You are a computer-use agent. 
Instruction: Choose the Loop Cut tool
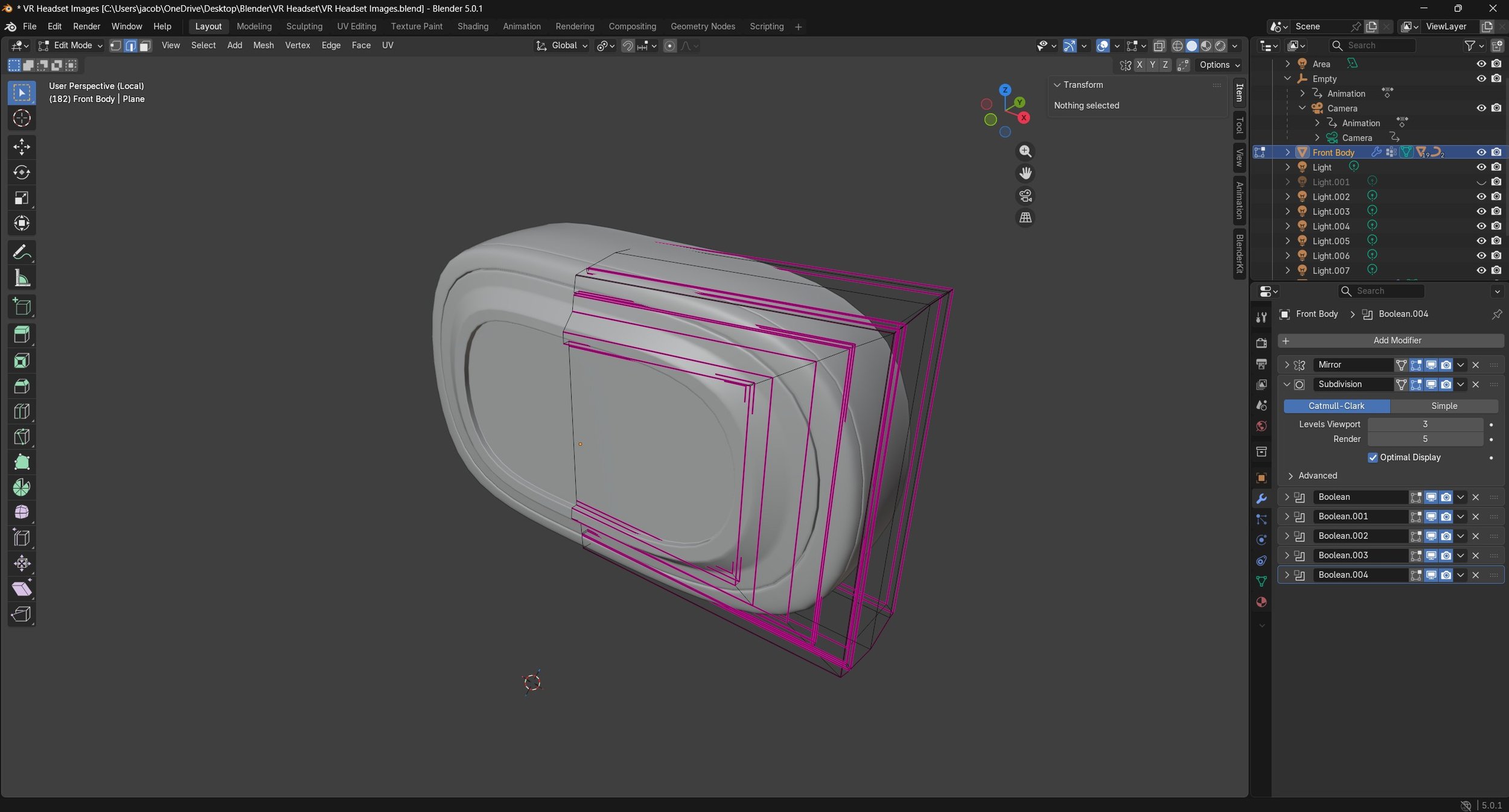point(22,411)
